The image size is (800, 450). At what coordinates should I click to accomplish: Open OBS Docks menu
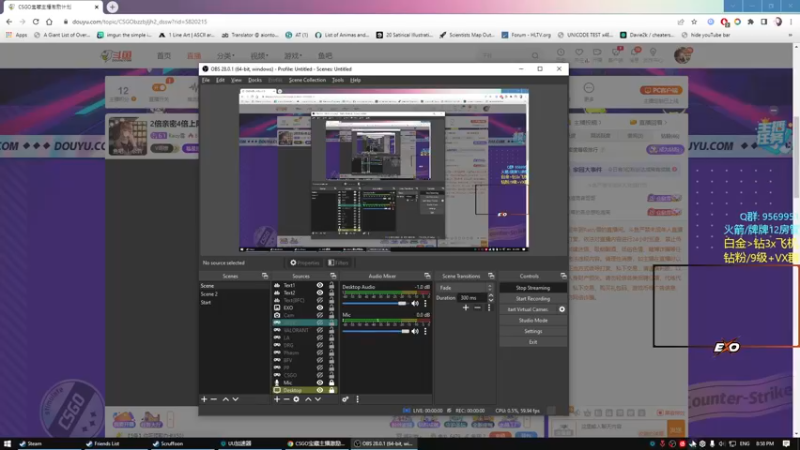click(x=255, y=80)
